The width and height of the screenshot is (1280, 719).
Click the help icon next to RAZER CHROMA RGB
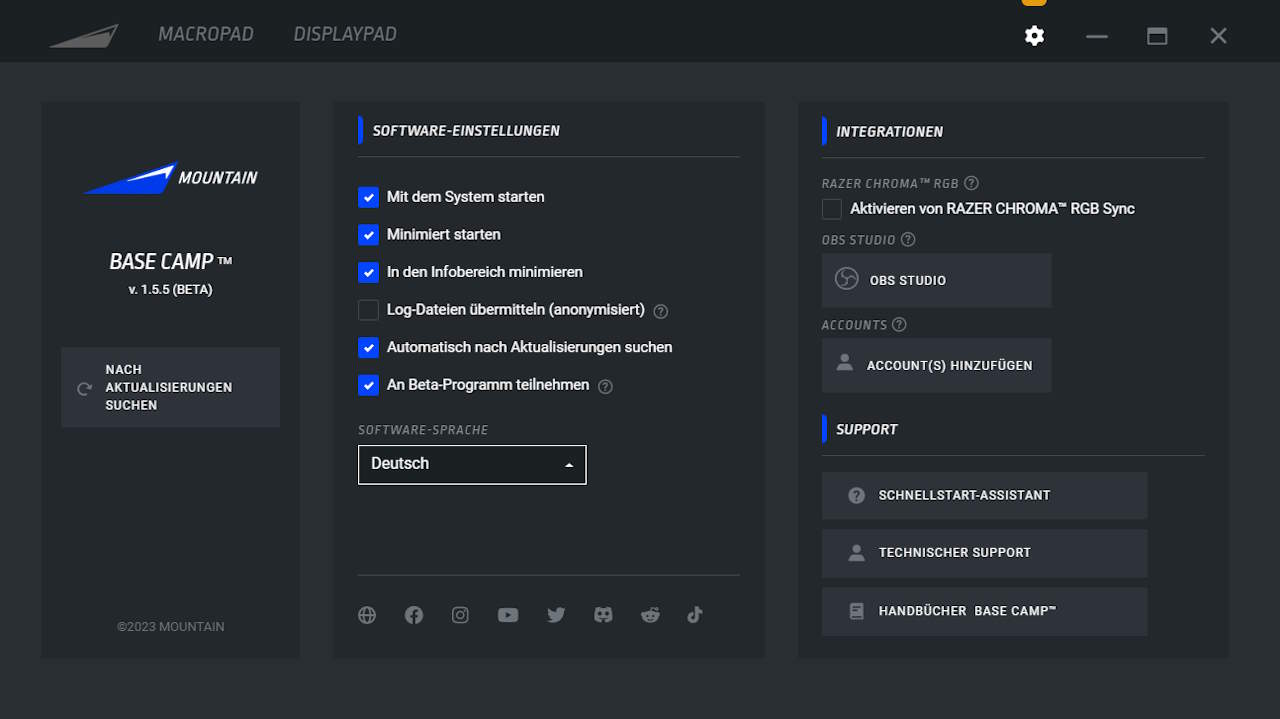point(971,183)
